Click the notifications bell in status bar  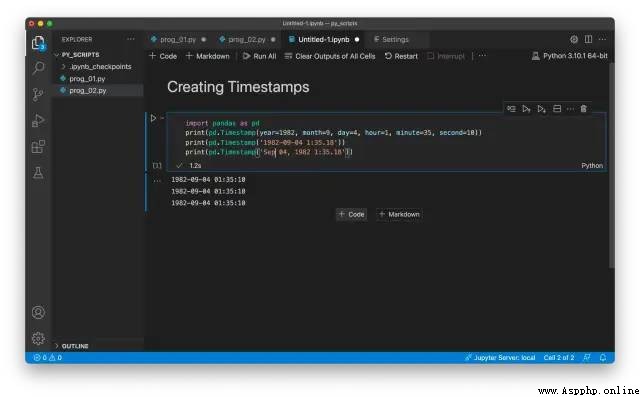coord(603,357)
